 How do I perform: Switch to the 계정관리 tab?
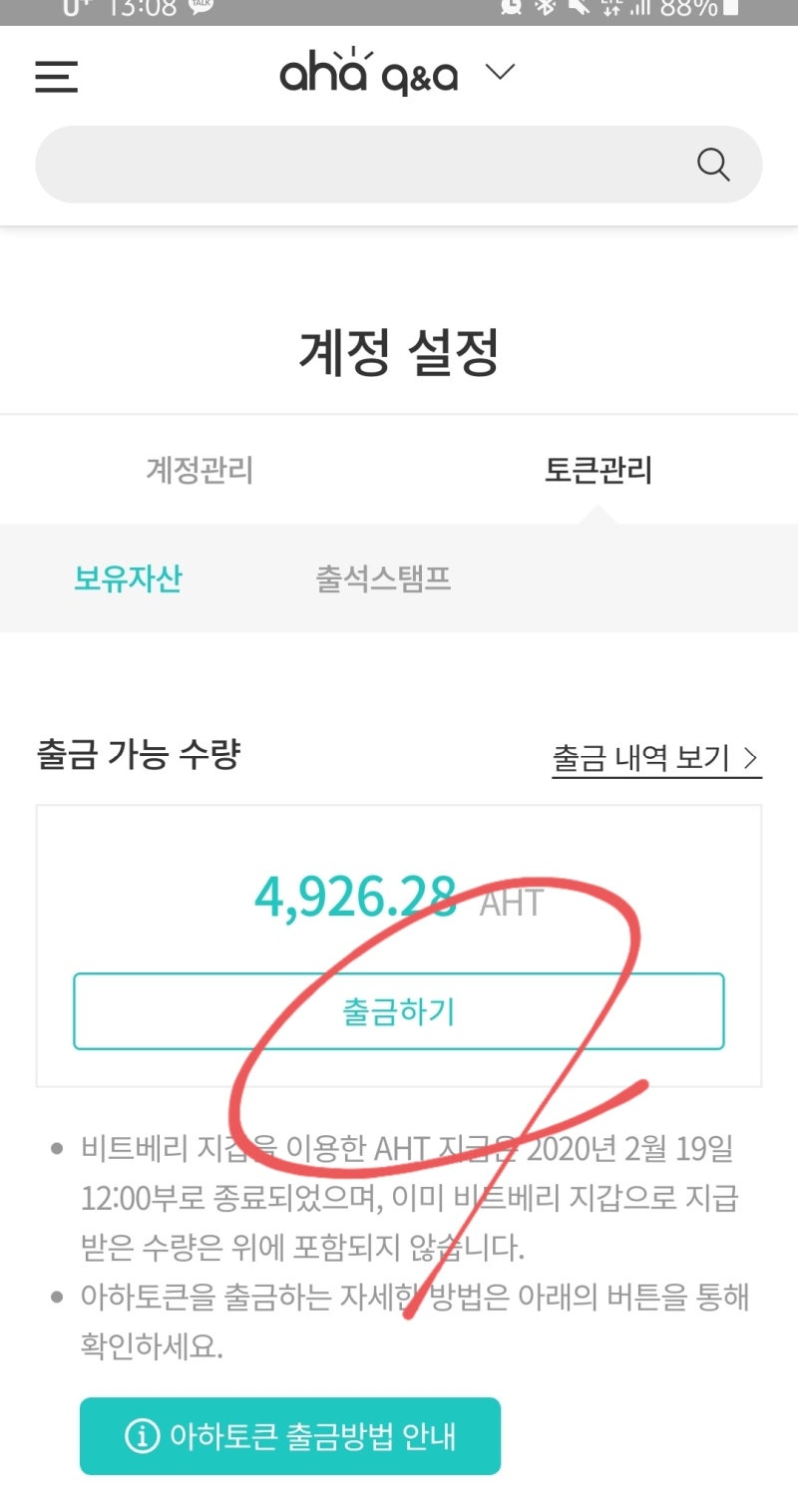(200, 471)
